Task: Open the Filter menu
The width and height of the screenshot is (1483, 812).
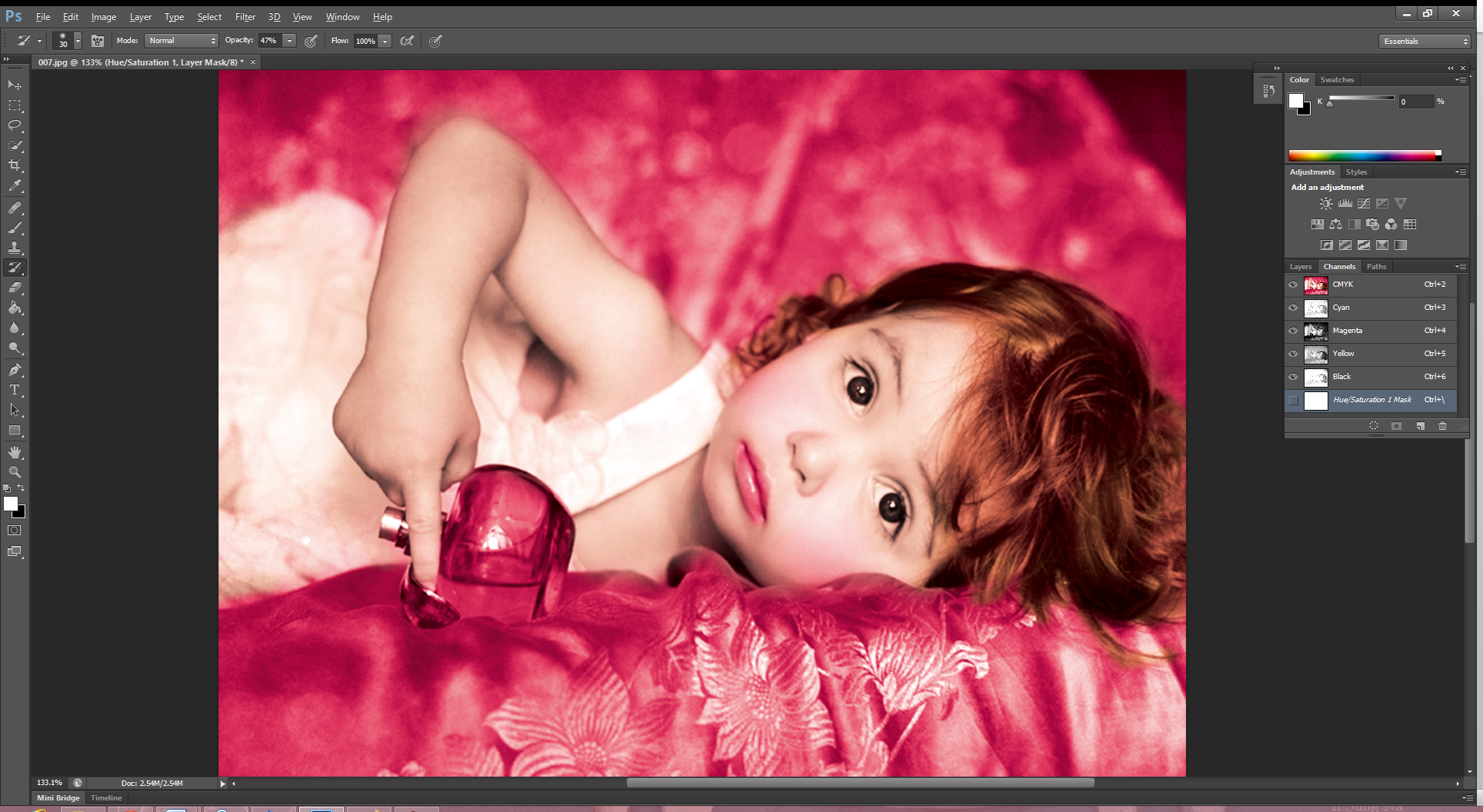Action: (x=245, y=17)
